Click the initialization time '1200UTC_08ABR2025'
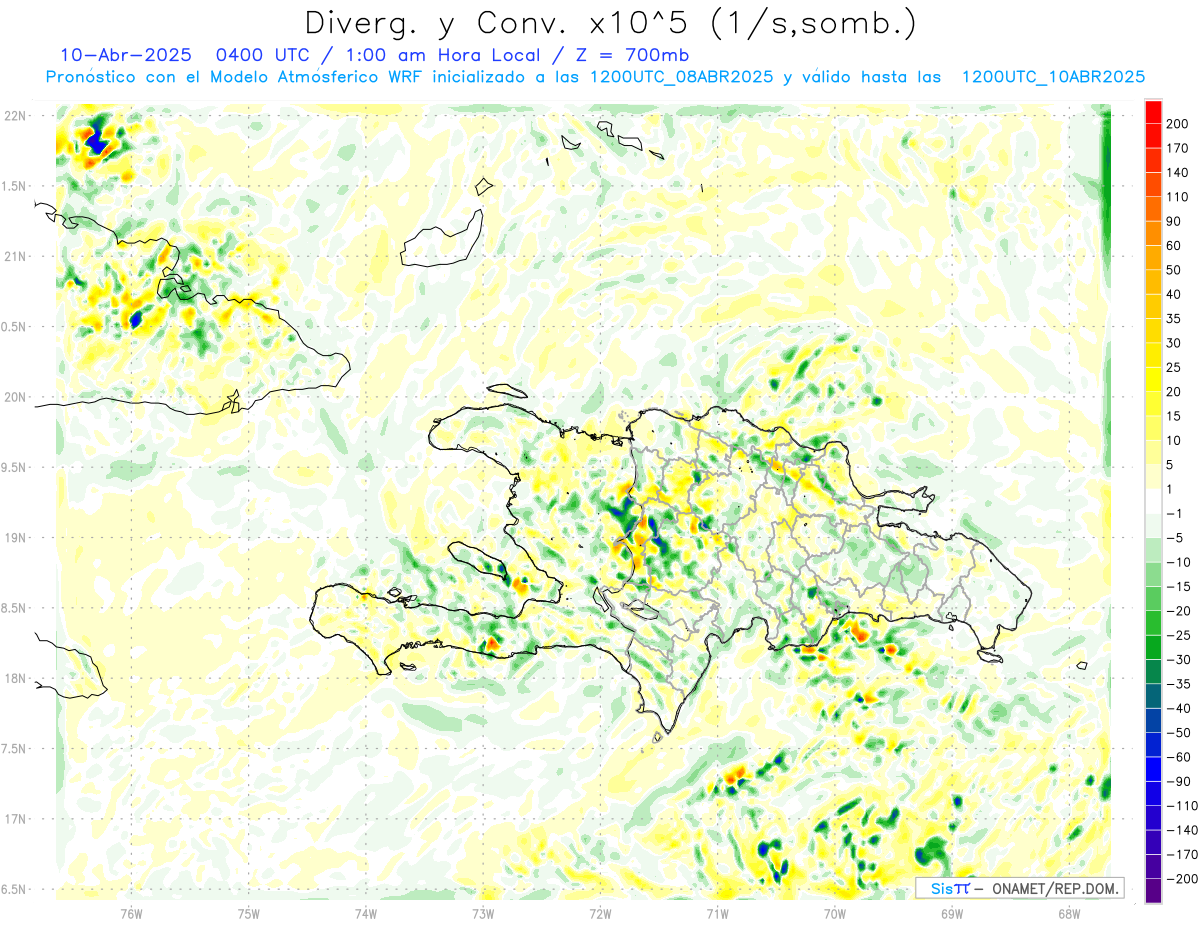This screenshot has height=927, width=1200. point(682,77)
